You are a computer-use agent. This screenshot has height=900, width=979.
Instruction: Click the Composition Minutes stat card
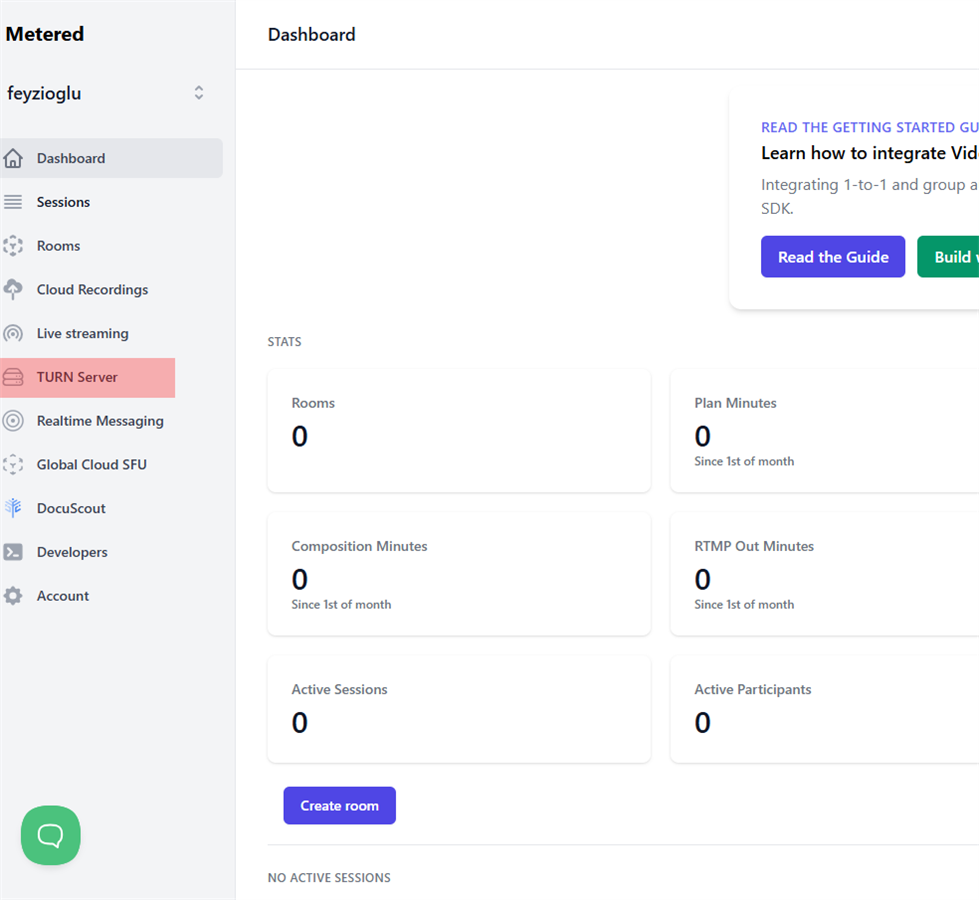(459, 574)
